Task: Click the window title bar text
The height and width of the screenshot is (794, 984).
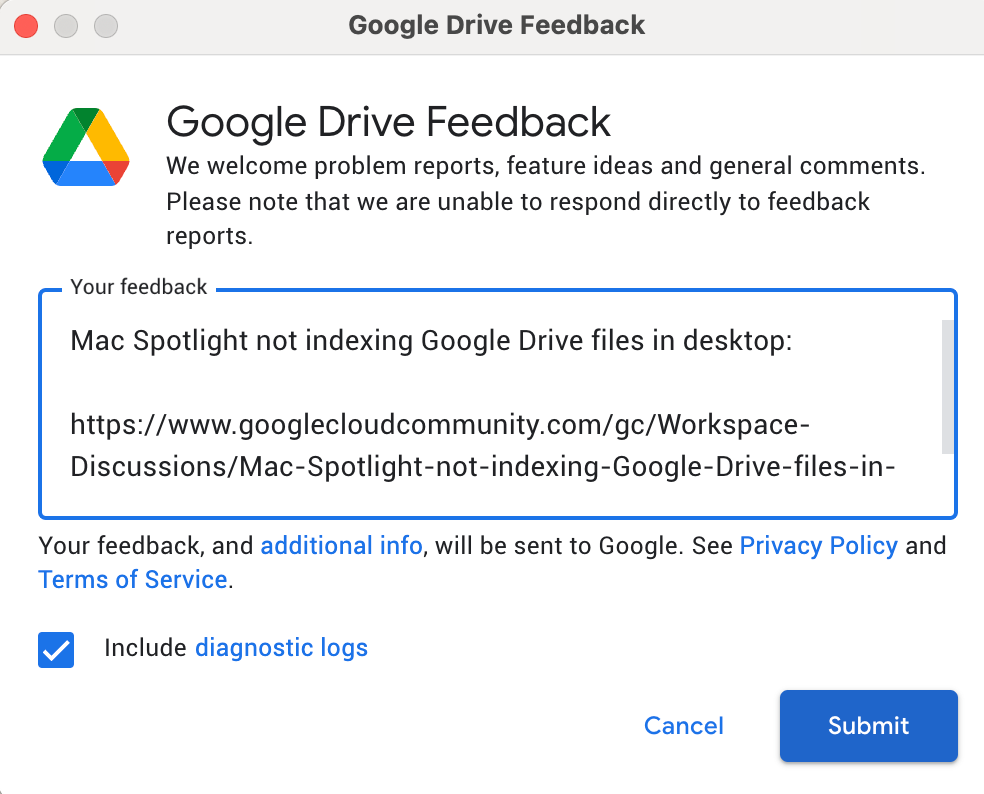Action: coord(496,26)
